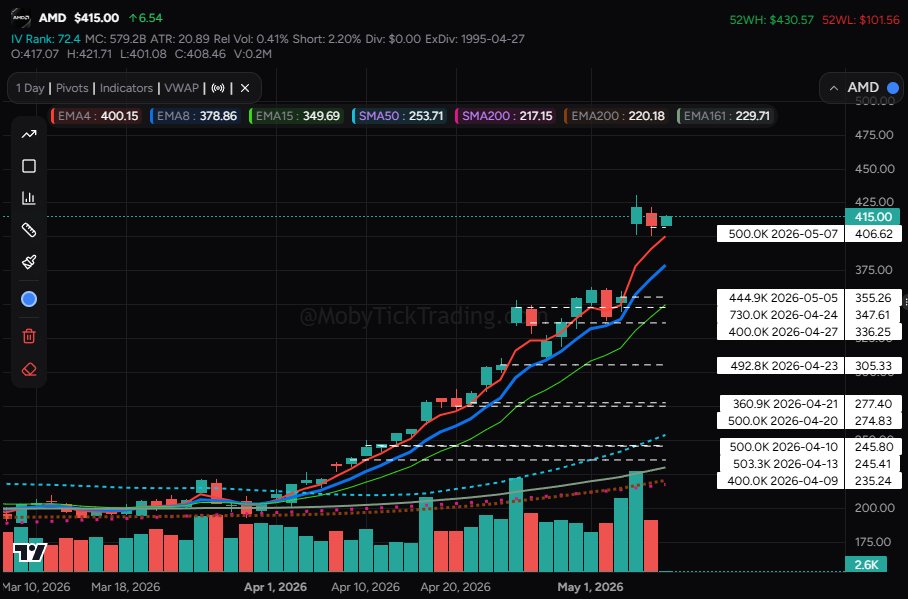Close the chart toolbar with X
The width and height of the screenshot is (908, 599).
click(x=245, y=88)
